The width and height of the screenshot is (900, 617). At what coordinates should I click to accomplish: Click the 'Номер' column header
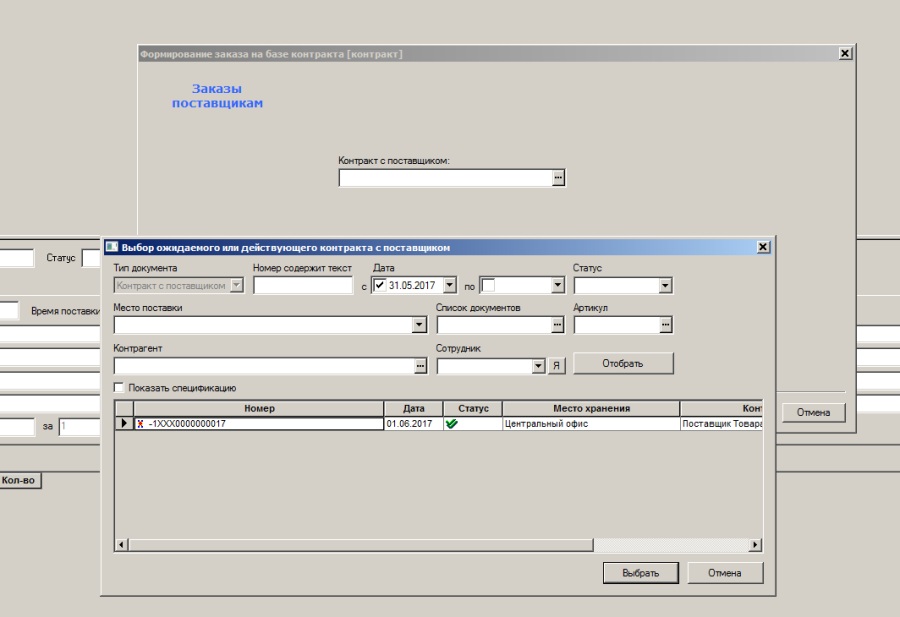(259, 409)
